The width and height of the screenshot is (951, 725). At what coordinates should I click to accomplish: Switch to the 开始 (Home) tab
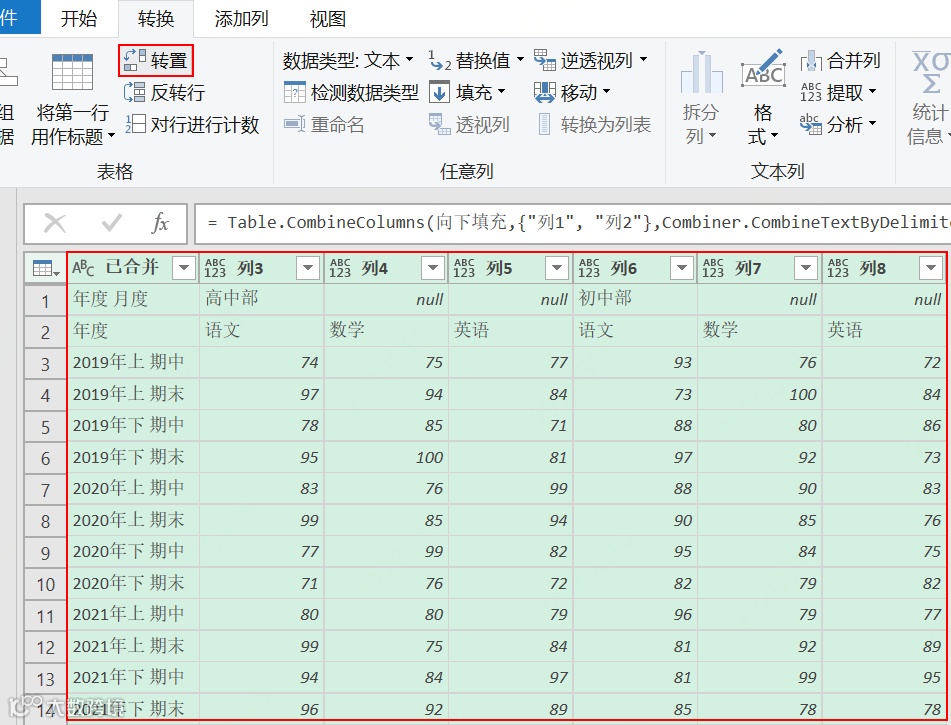coord(79,18)
